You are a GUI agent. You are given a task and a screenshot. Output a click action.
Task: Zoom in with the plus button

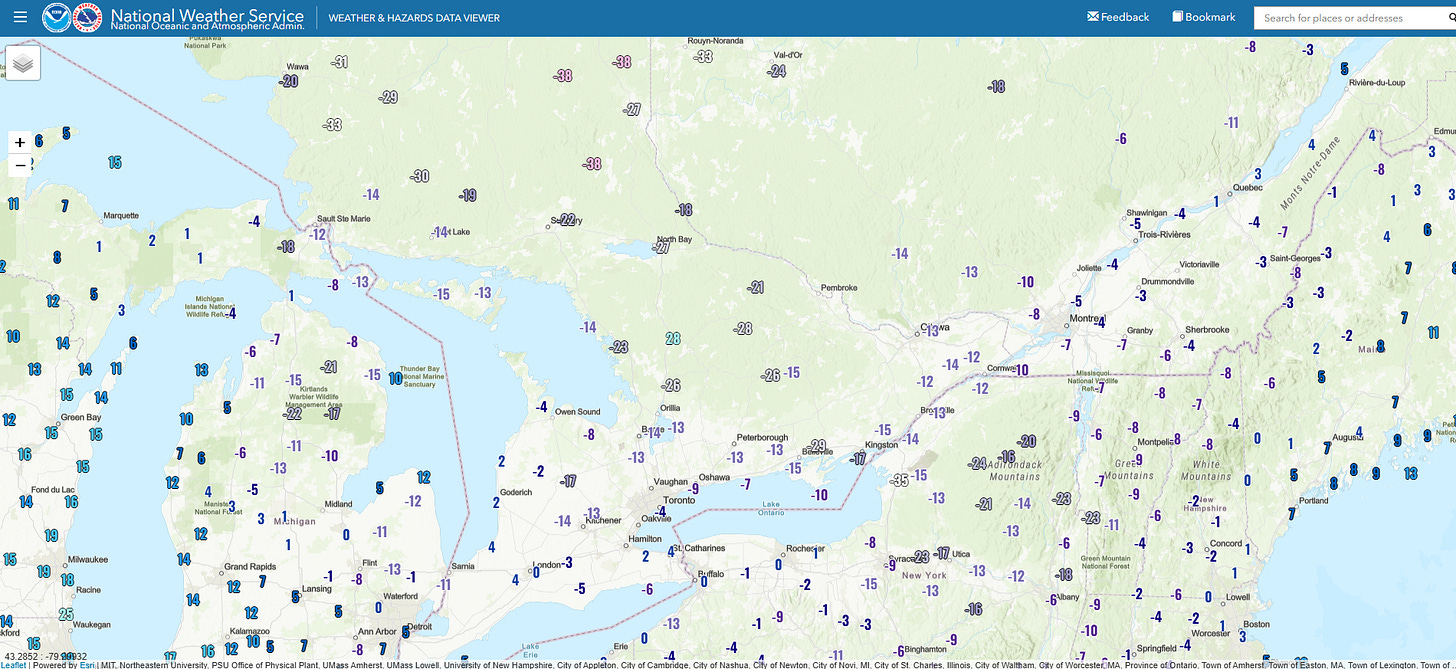point(20,142)
